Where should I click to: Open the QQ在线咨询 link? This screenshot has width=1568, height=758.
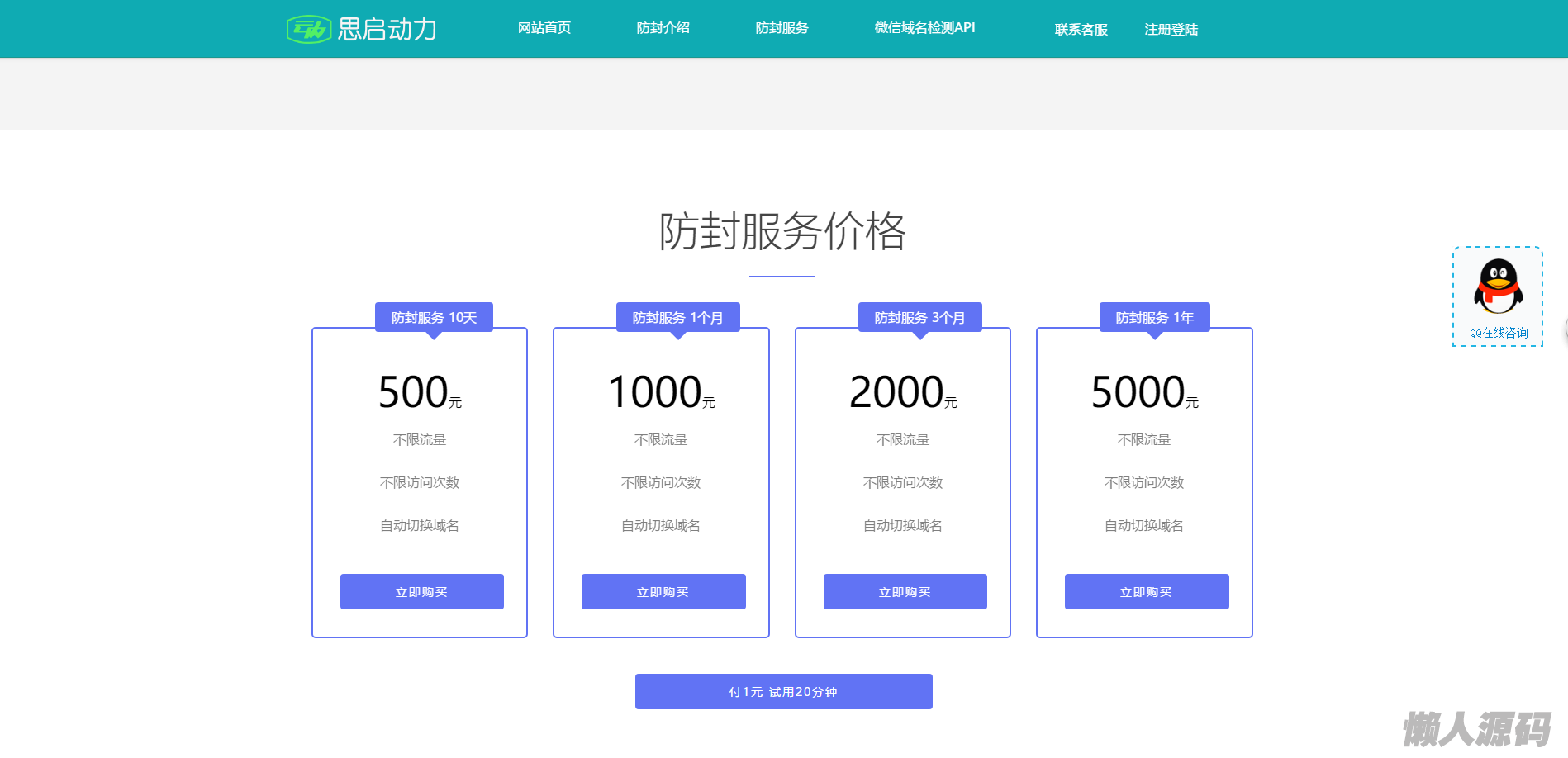(1498, 333)
